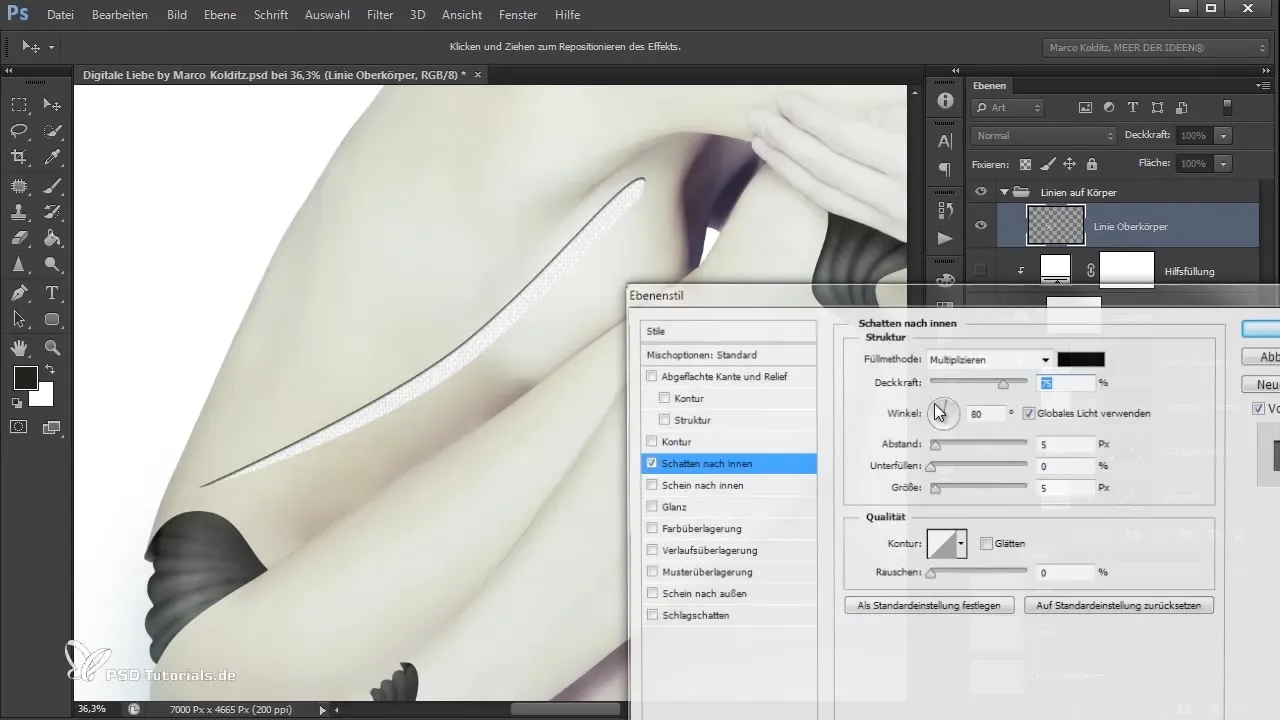The height and width of the screenshot is (720, 1280).
Task: Enable Schein nach innen effect
Action: click(x=653, y=485)
